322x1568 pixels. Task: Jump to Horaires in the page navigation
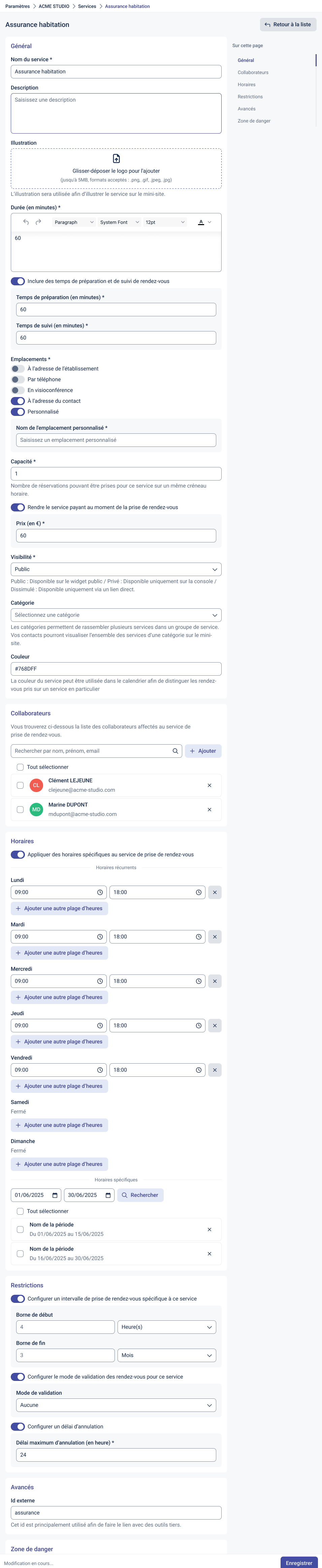click(246, 84)
